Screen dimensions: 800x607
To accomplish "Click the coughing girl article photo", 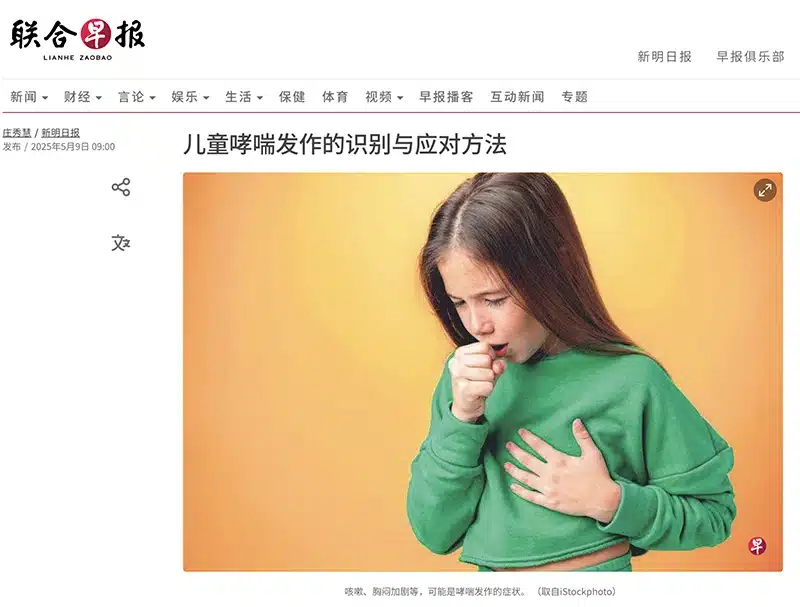I will (x=483, y=372).
